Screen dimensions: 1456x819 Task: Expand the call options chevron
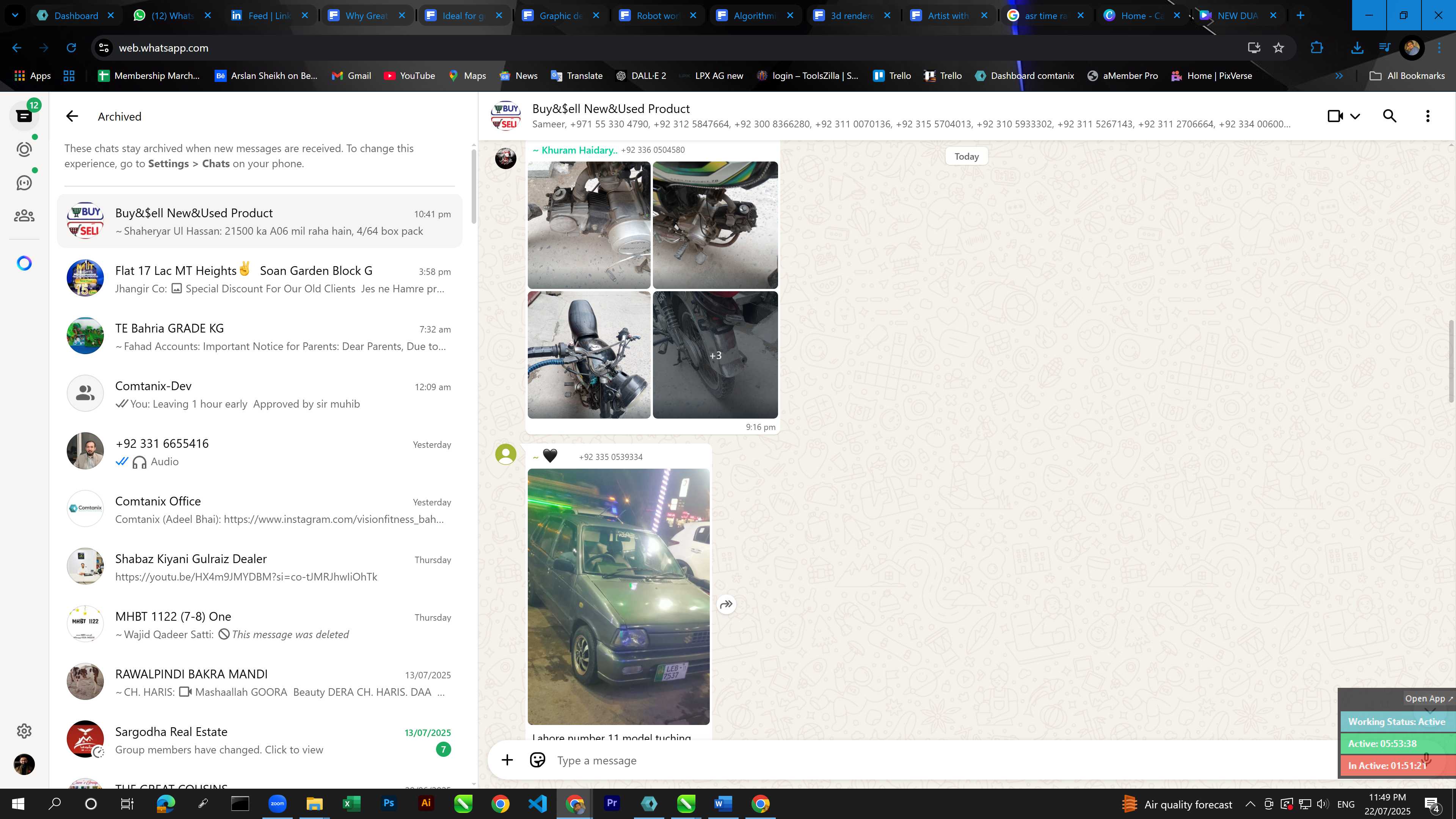pos(1356,116)
